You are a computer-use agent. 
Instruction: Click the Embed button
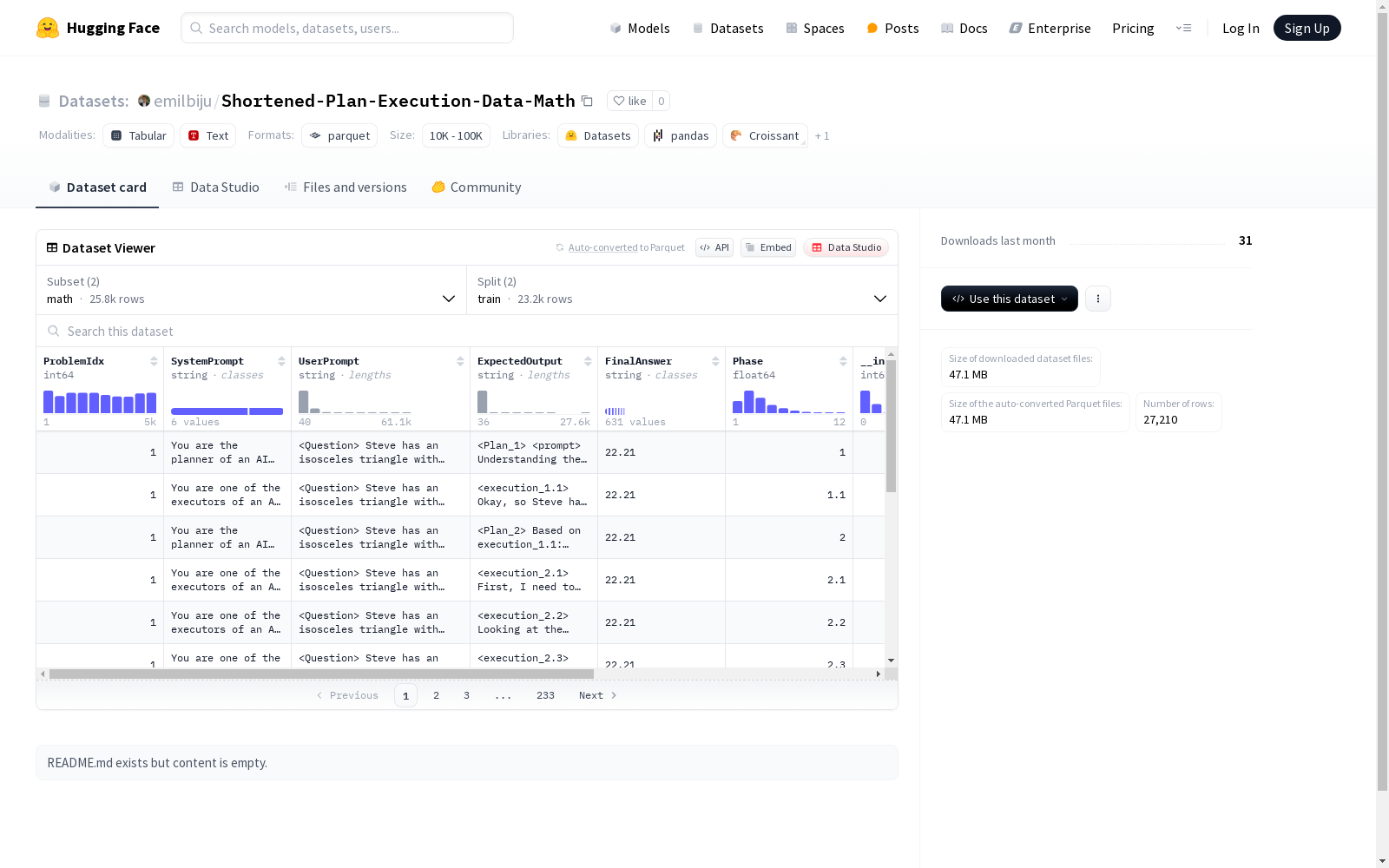pyautogui.click(x=768, y=247)
